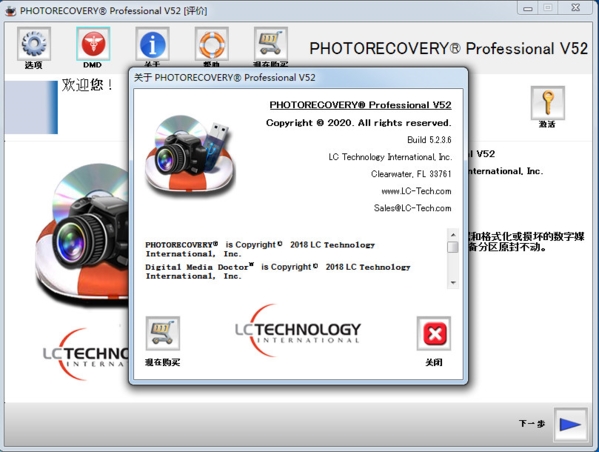Open the Options gear icon

(x=34, y=44)
